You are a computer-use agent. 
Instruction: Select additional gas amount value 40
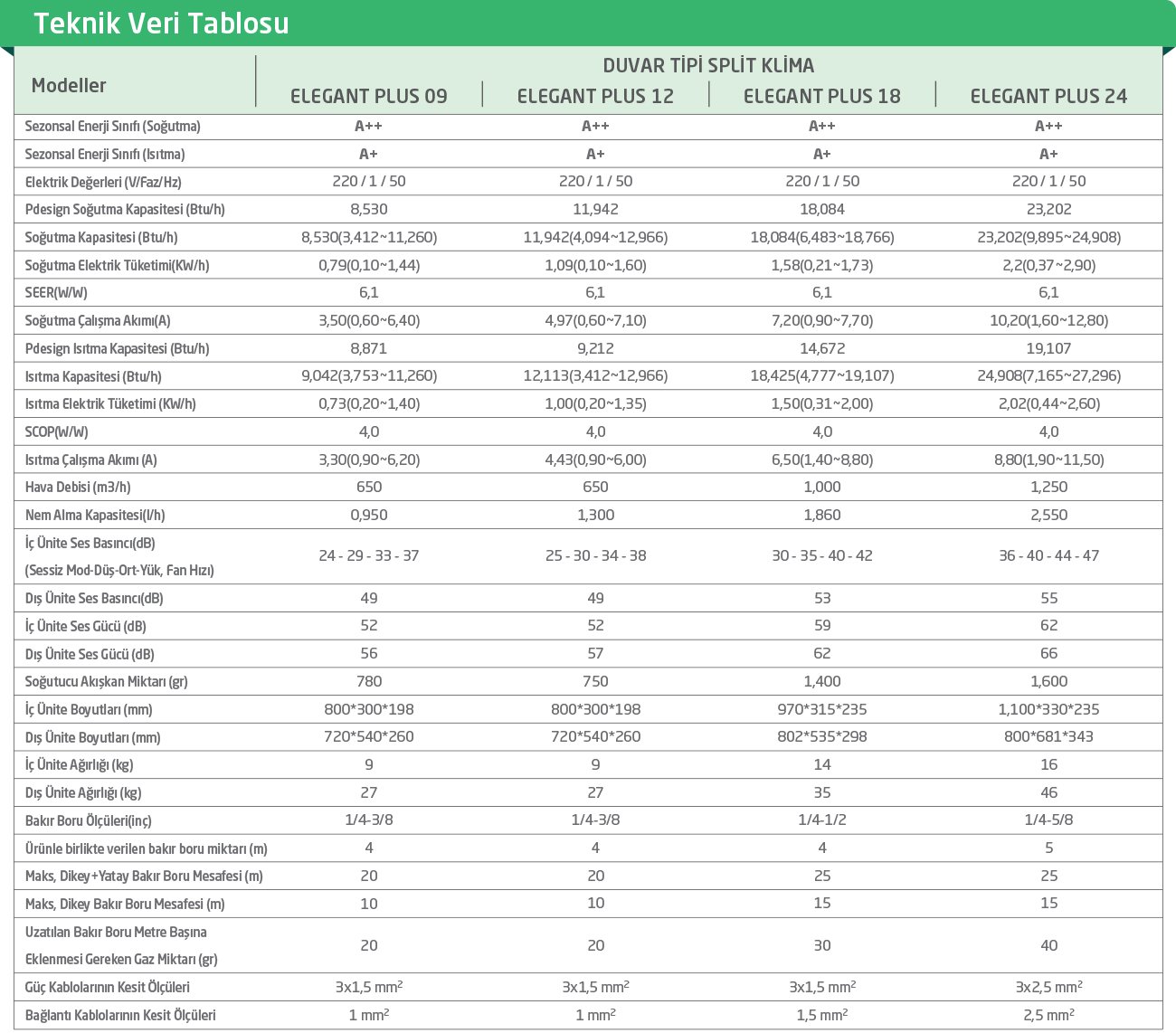[x=1049, y=945]
